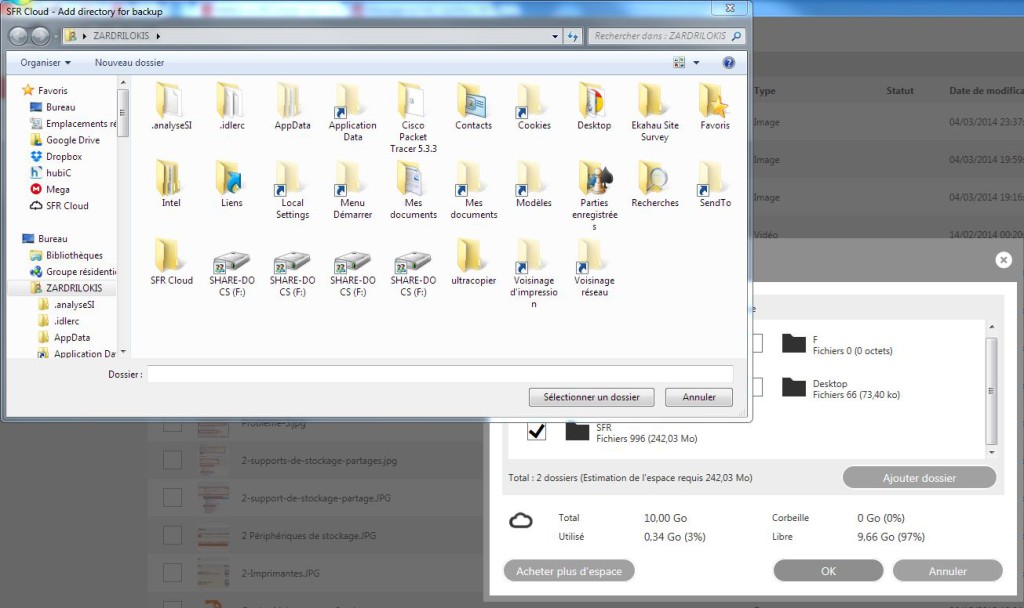Open the view options dropdown arrow
This screenshot has width=1024, height=608.
[x=697, y=62]
